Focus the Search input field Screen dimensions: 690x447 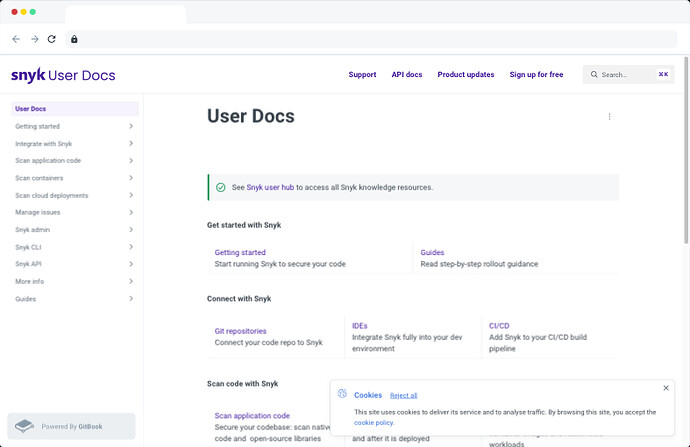tap(628, 75)
